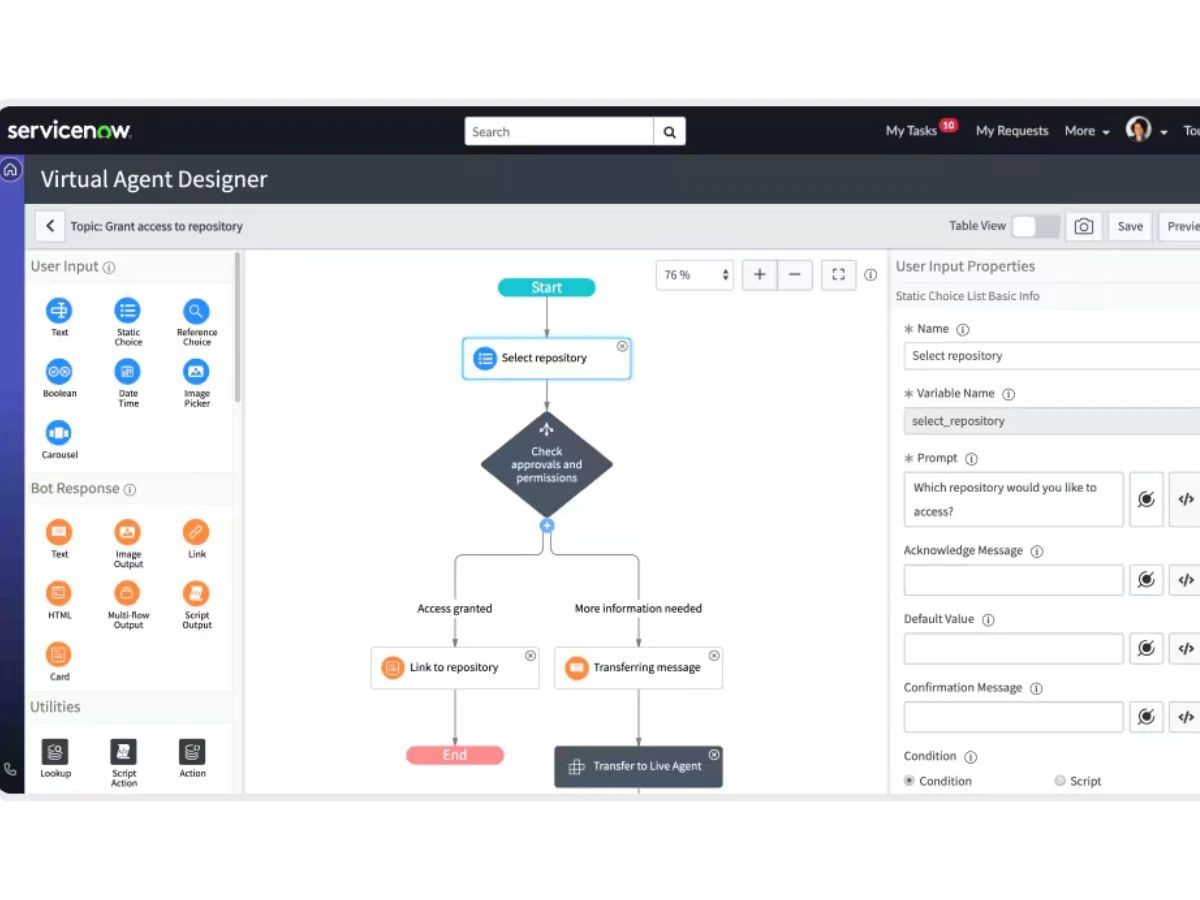
Task: Click the phone icon in sidebar
Action: point(11,769)
